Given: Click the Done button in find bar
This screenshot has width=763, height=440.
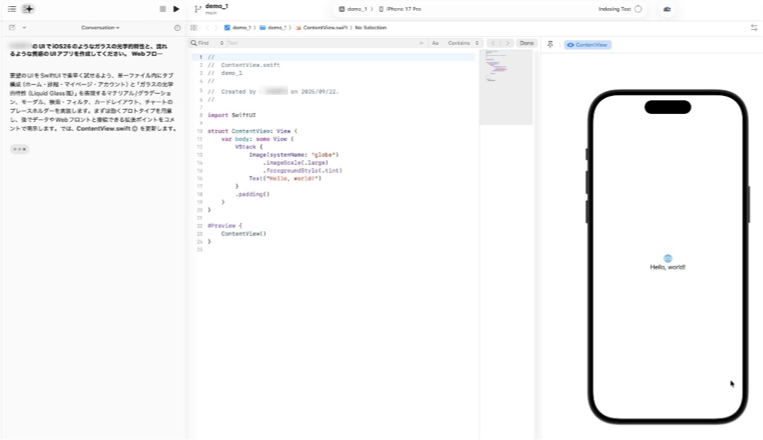Looking at the screenshot, I should tap(526, 44).
